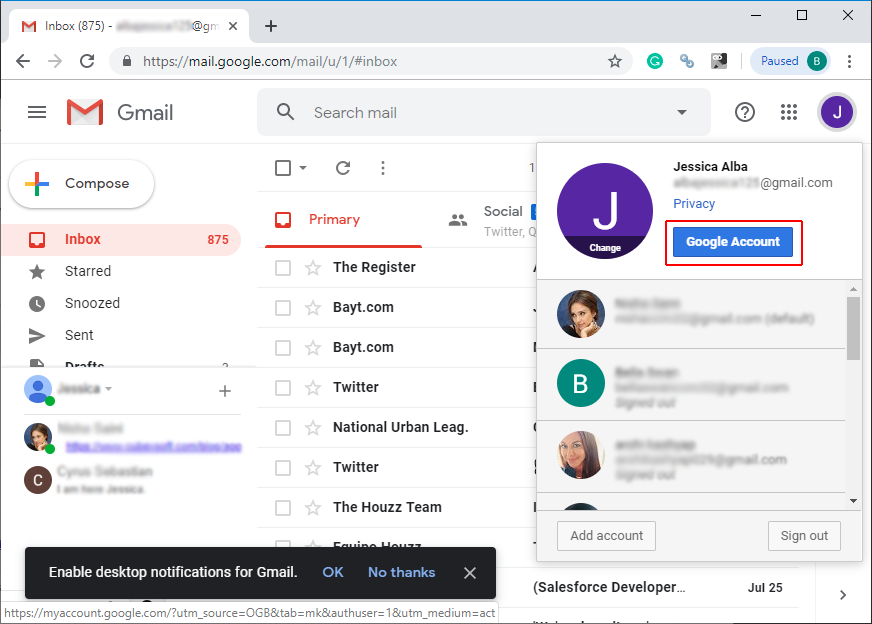Open Chrome's three-dot menu

click(x=849, y=61)
